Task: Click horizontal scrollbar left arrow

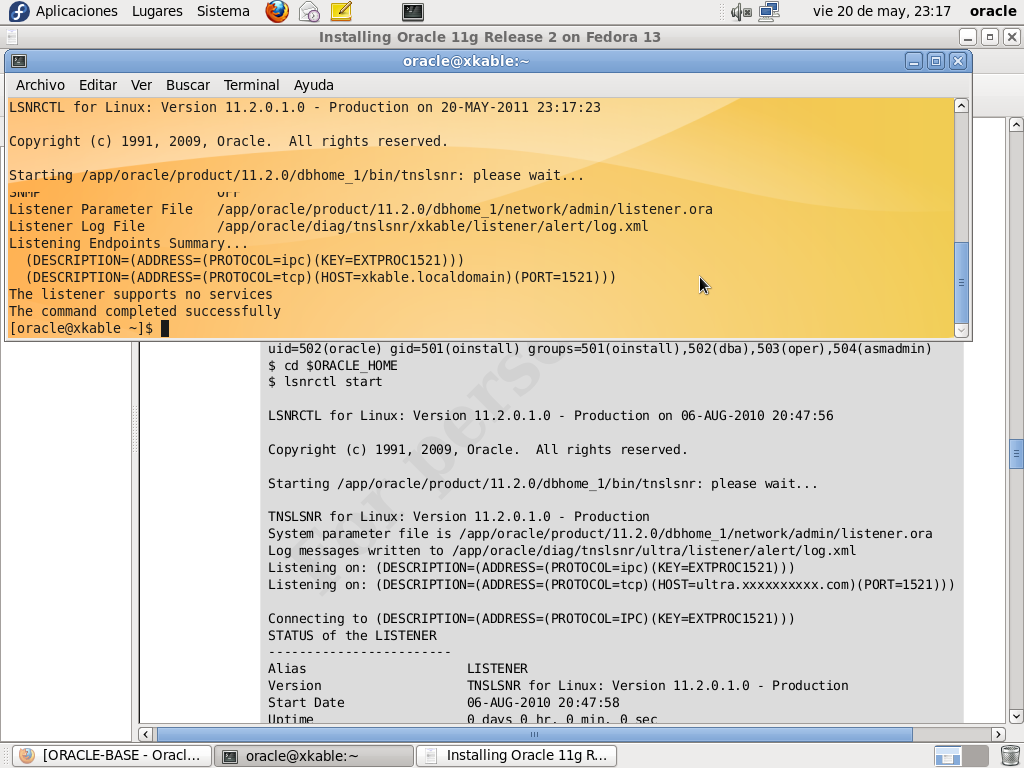Action: tap(146, 734)
